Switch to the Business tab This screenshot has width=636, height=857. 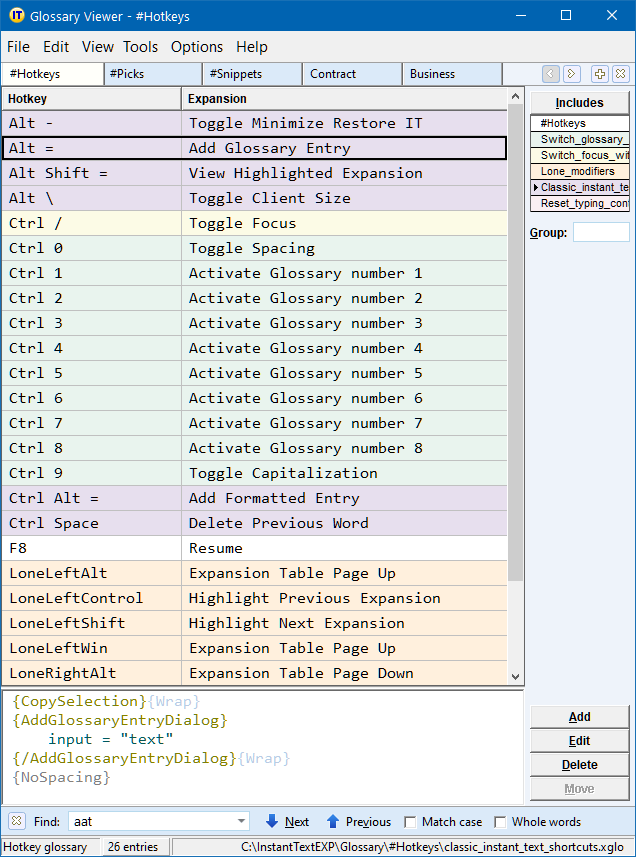point(452,74)
